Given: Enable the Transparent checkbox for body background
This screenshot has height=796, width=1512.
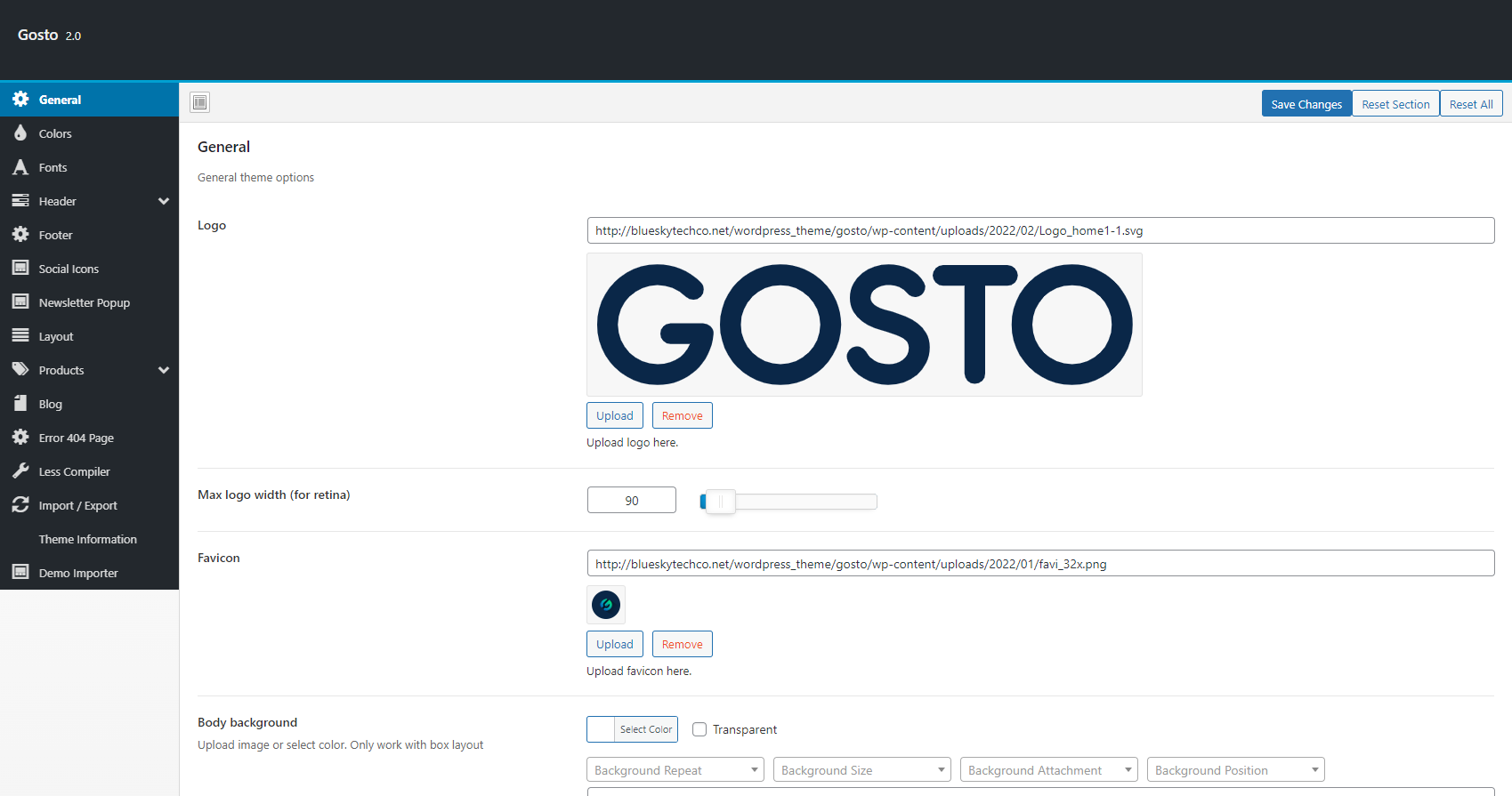Looking at the screenshot, I should point(699,729).
